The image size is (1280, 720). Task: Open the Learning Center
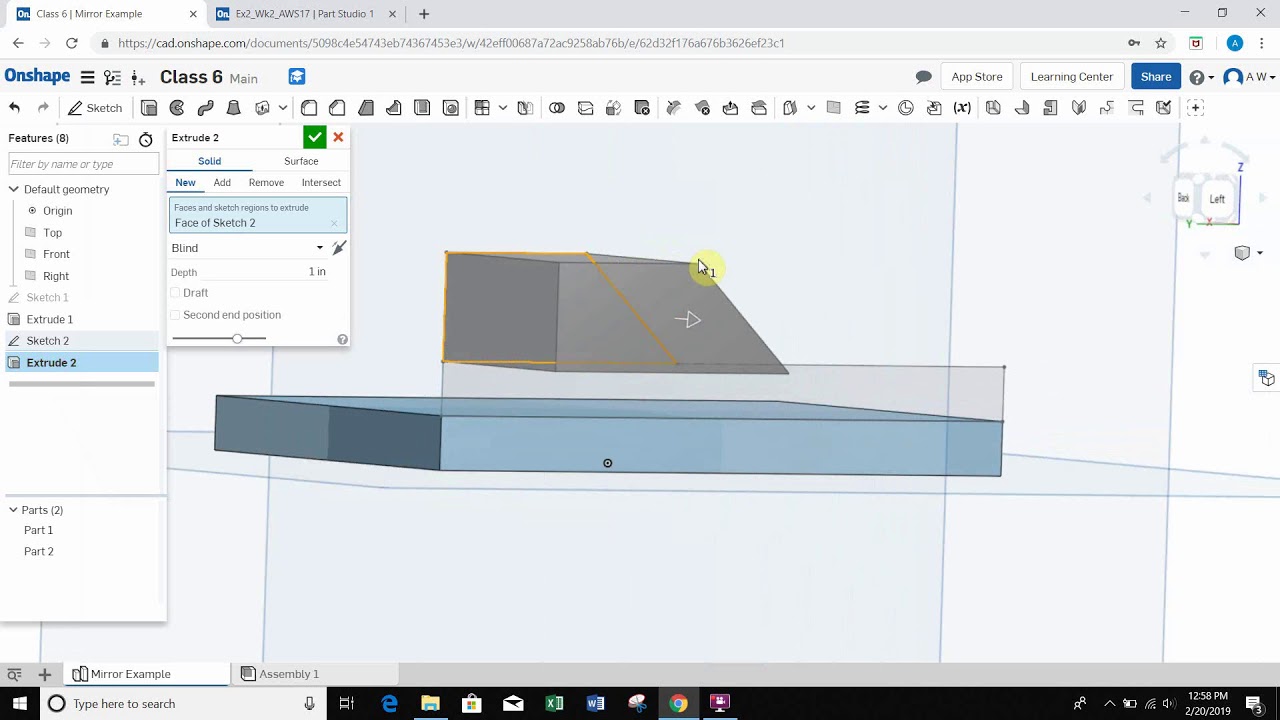[1072, 77]
